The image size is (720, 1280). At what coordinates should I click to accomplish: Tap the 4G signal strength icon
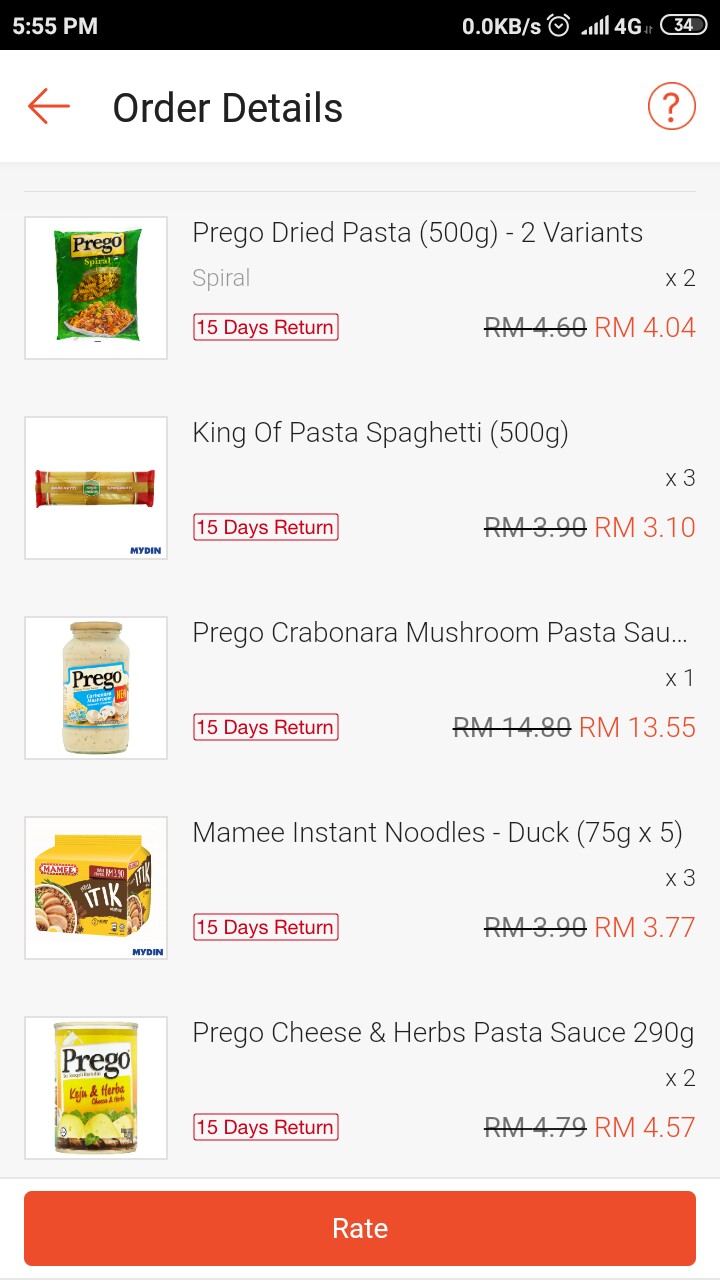[610, 25]
